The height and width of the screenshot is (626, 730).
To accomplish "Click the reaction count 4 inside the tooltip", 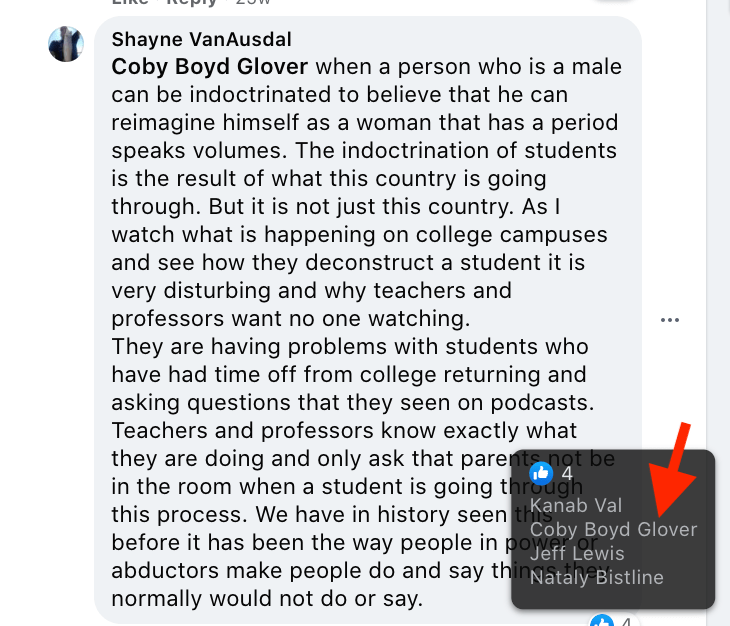I will [567, 473].
